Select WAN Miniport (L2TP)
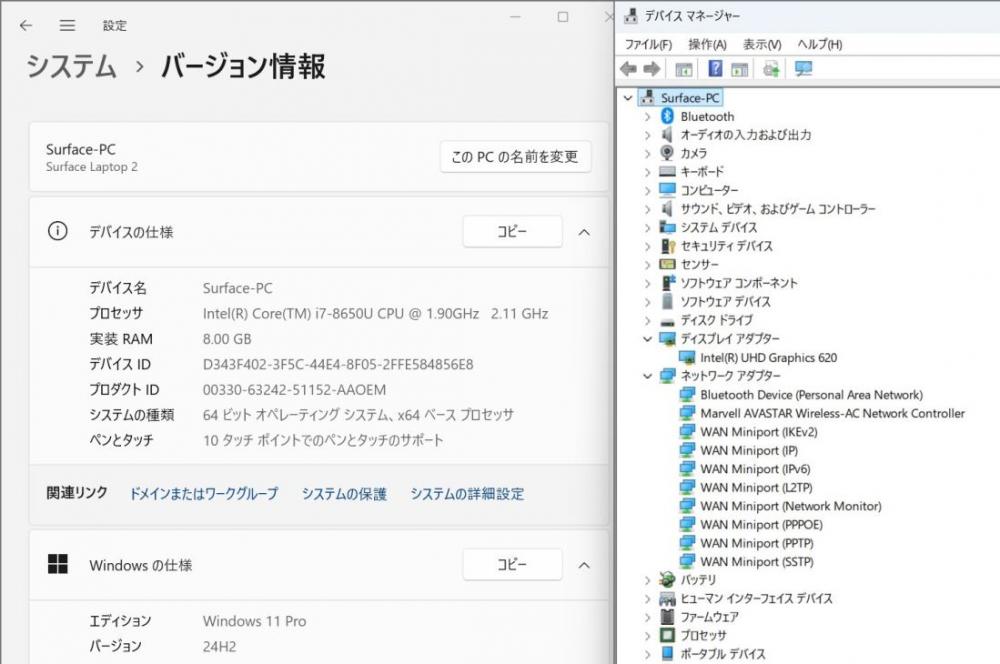Viewport: 1000px width, 664px height. [x=756, y=487]
